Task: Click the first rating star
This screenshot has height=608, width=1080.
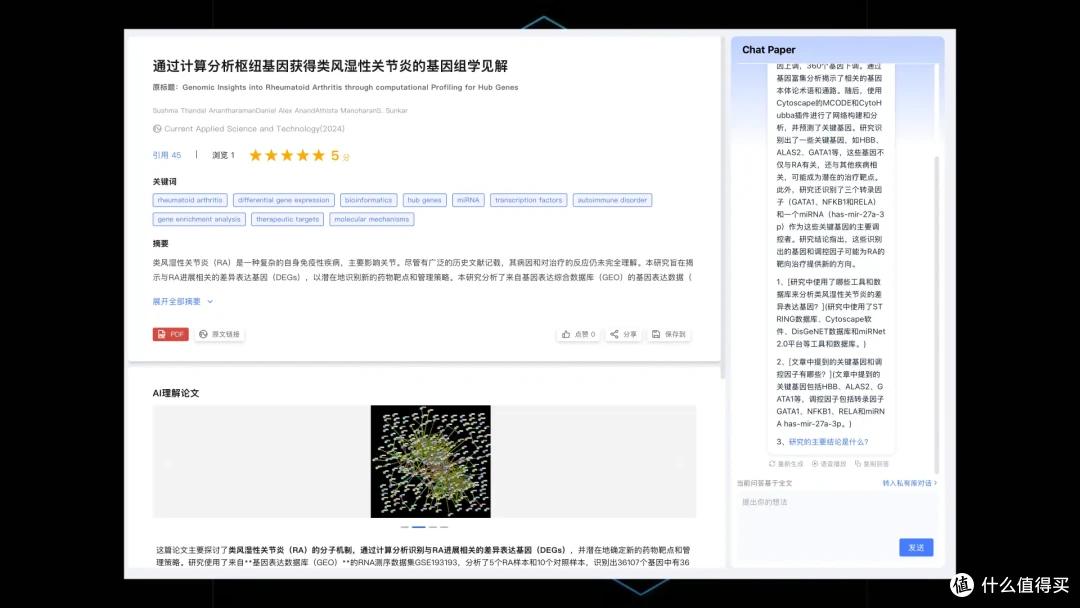Action: (256, 156)
